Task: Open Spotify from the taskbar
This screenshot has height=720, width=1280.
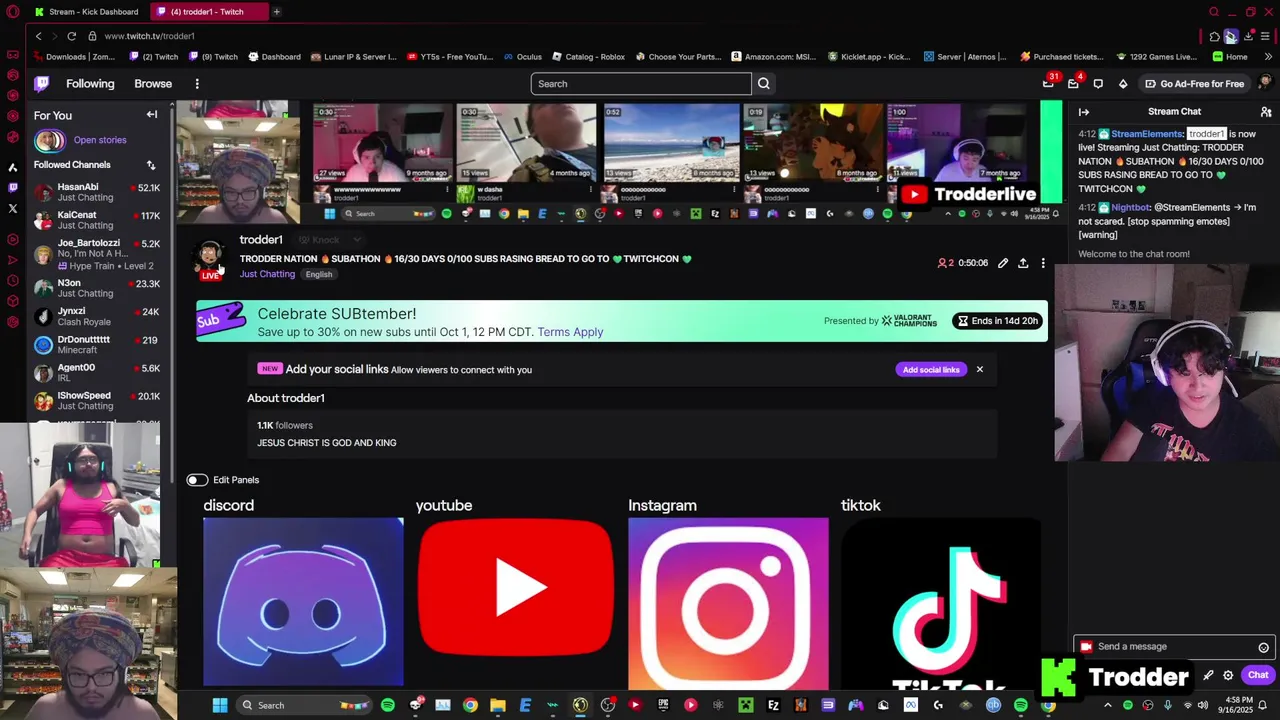Action: pyautogui.click(x=388, y=705)
